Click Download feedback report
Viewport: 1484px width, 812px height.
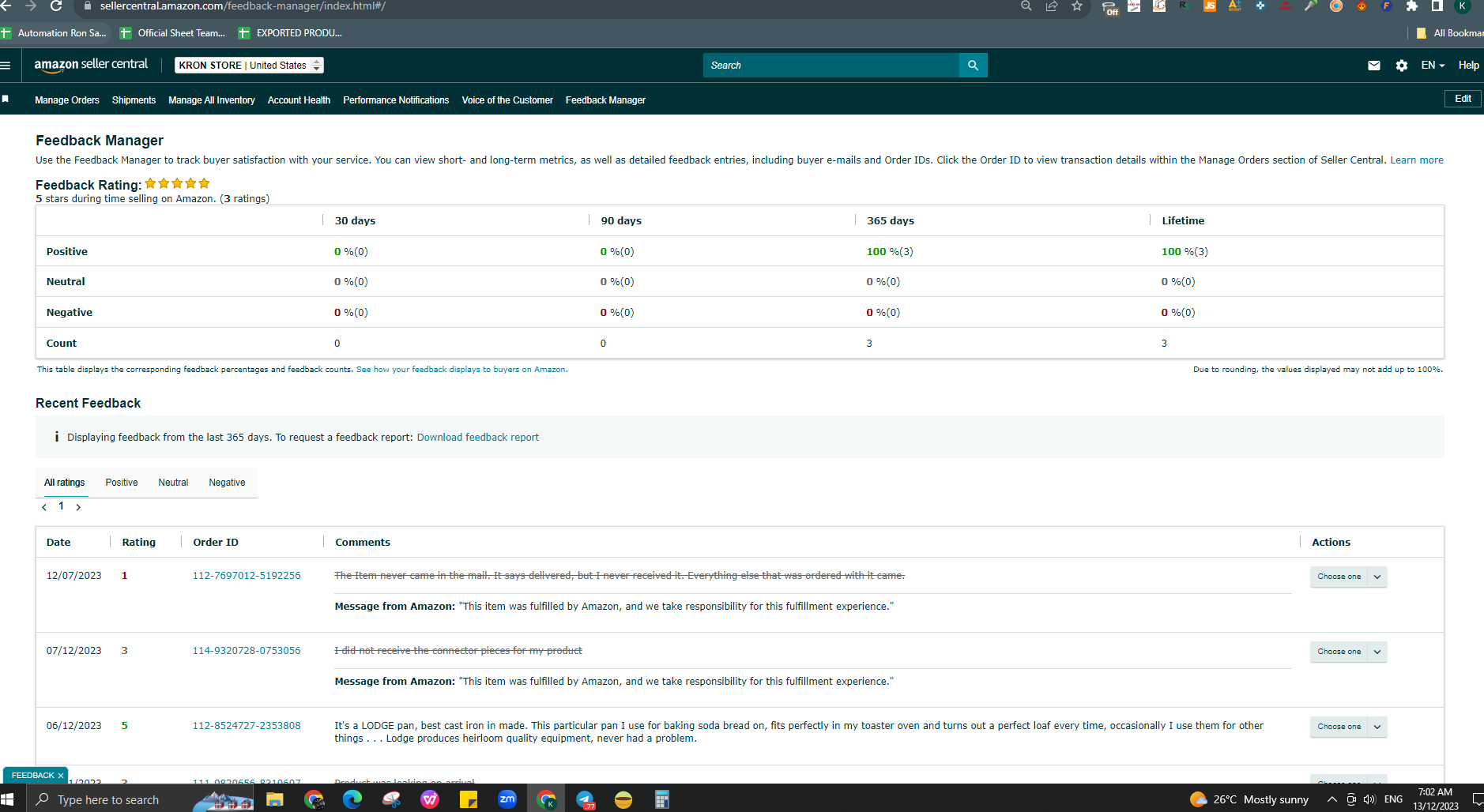478,438
